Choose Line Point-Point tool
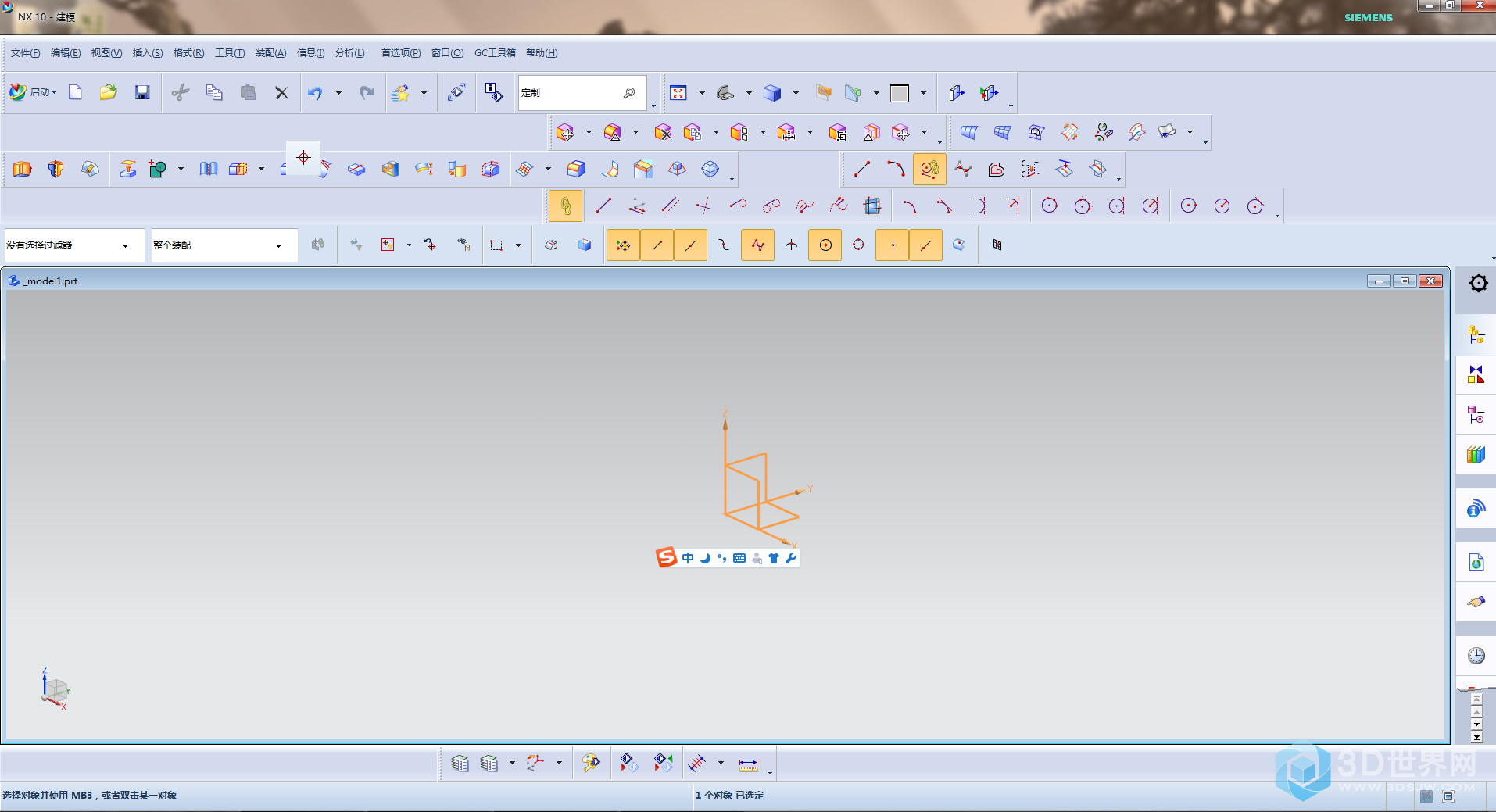The height and width of the screenshot is (812, 1496). click(x=603, y=206)
